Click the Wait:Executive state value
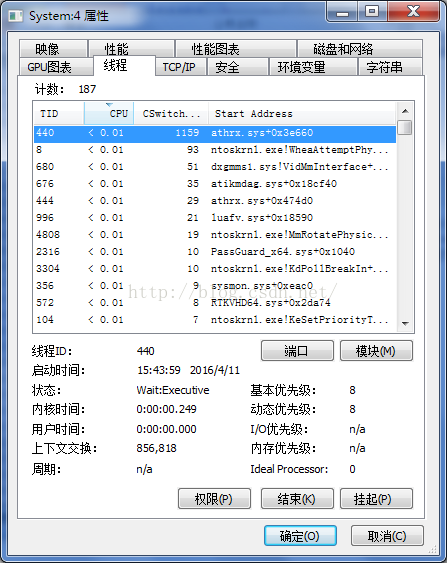 click(x=173, y=390)
